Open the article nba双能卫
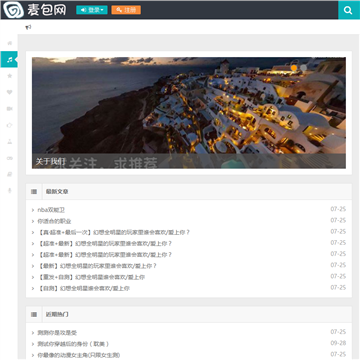The image size is (360, 360). point(51,210)
